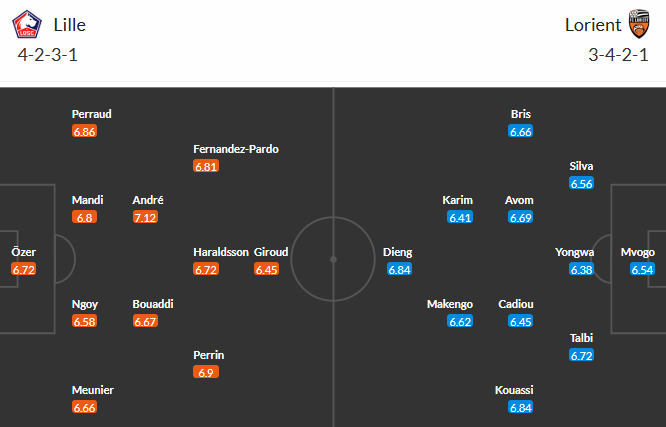Open the Lille team name link
This screenshot has height=427, width=666.
tap(70, 24)
